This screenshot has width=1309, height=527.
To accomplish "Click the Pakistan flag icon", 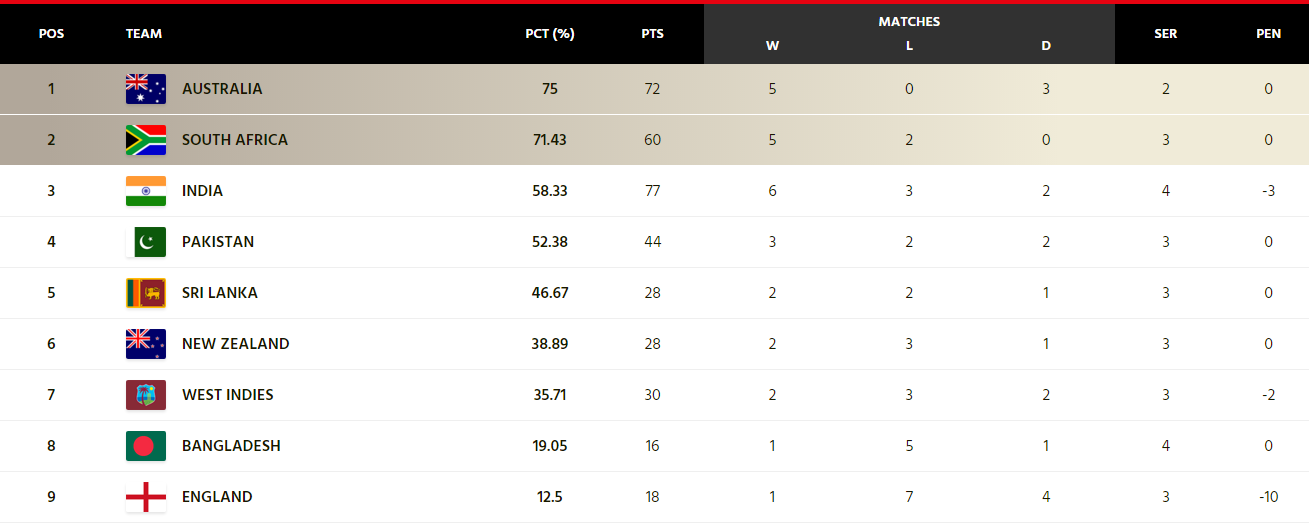I will [x=145, y=242].
